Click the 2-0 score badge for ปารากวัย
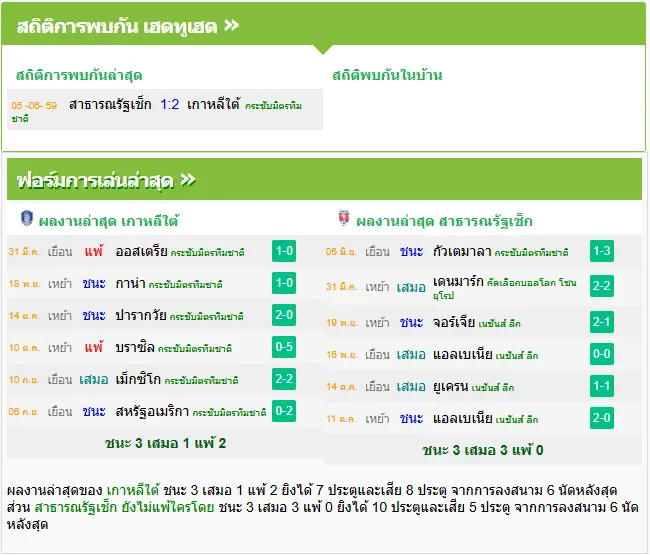 (284, 315)
